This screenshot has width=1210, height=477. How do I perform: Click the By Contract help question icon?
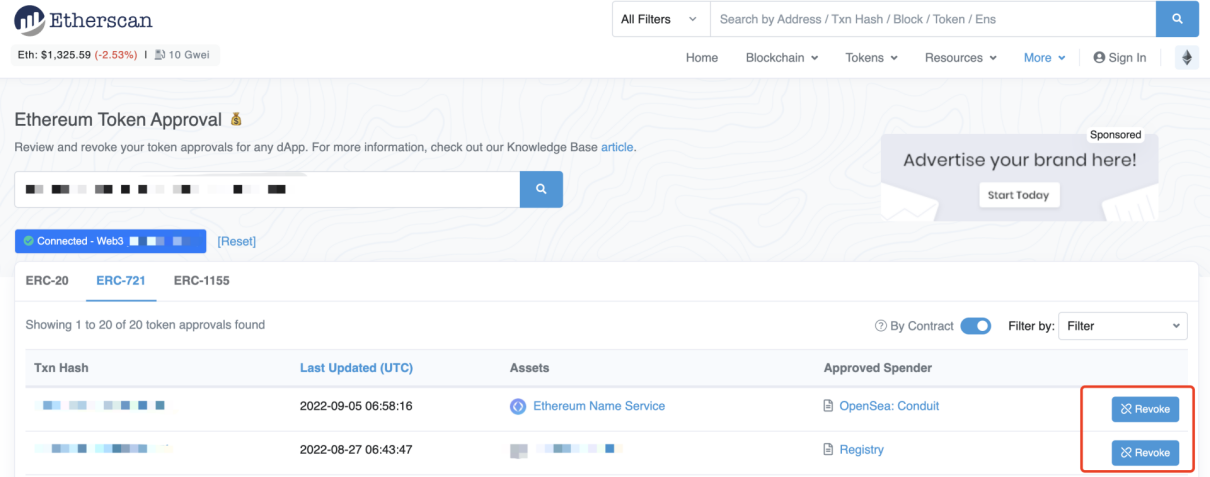tap(880, 326)
